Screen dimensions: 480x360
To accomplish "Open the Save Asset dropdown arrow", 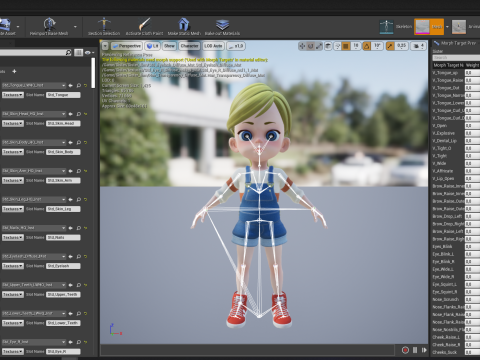I will click(x=18, y=27).
